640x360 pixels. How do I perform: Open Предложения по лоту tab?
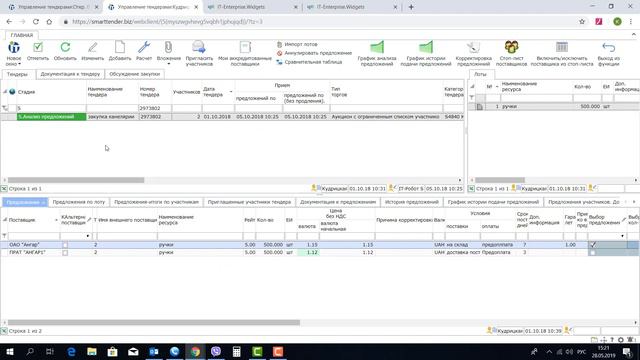79,202
